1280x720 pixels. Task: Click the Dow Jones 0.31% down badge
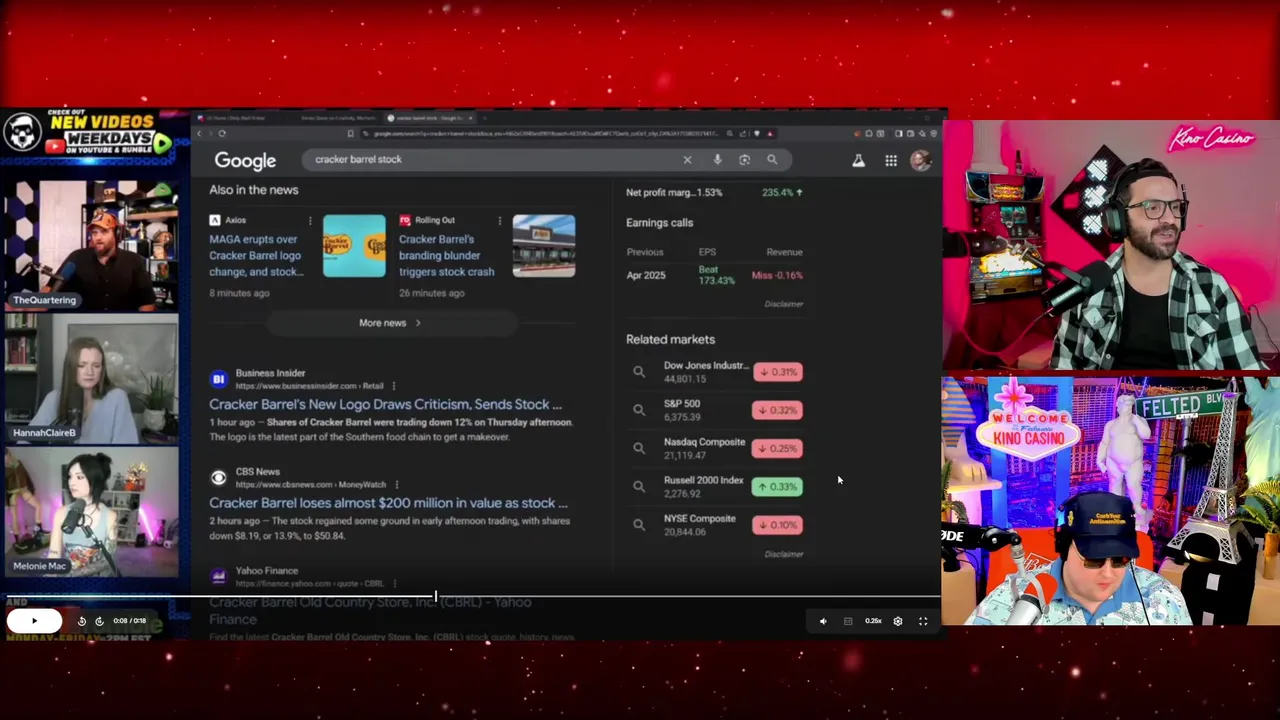click(x=778, y=372)
